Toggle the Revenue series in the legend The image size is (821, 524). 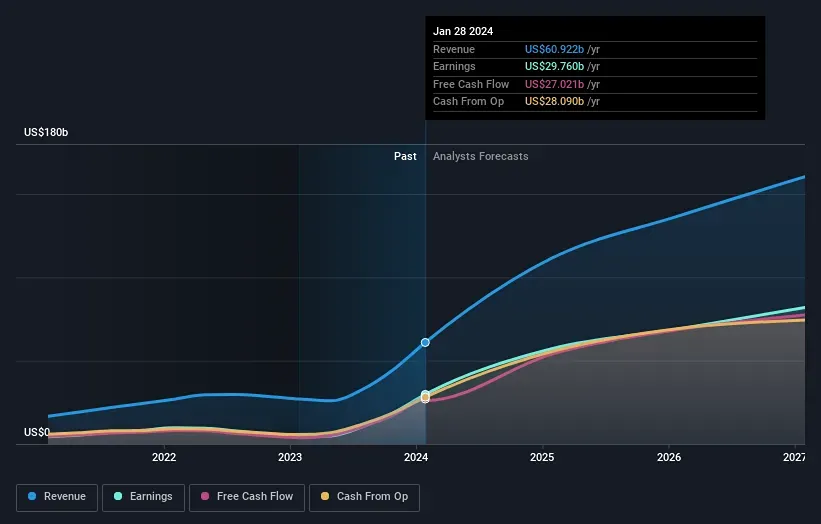click(x=57, y=497)
